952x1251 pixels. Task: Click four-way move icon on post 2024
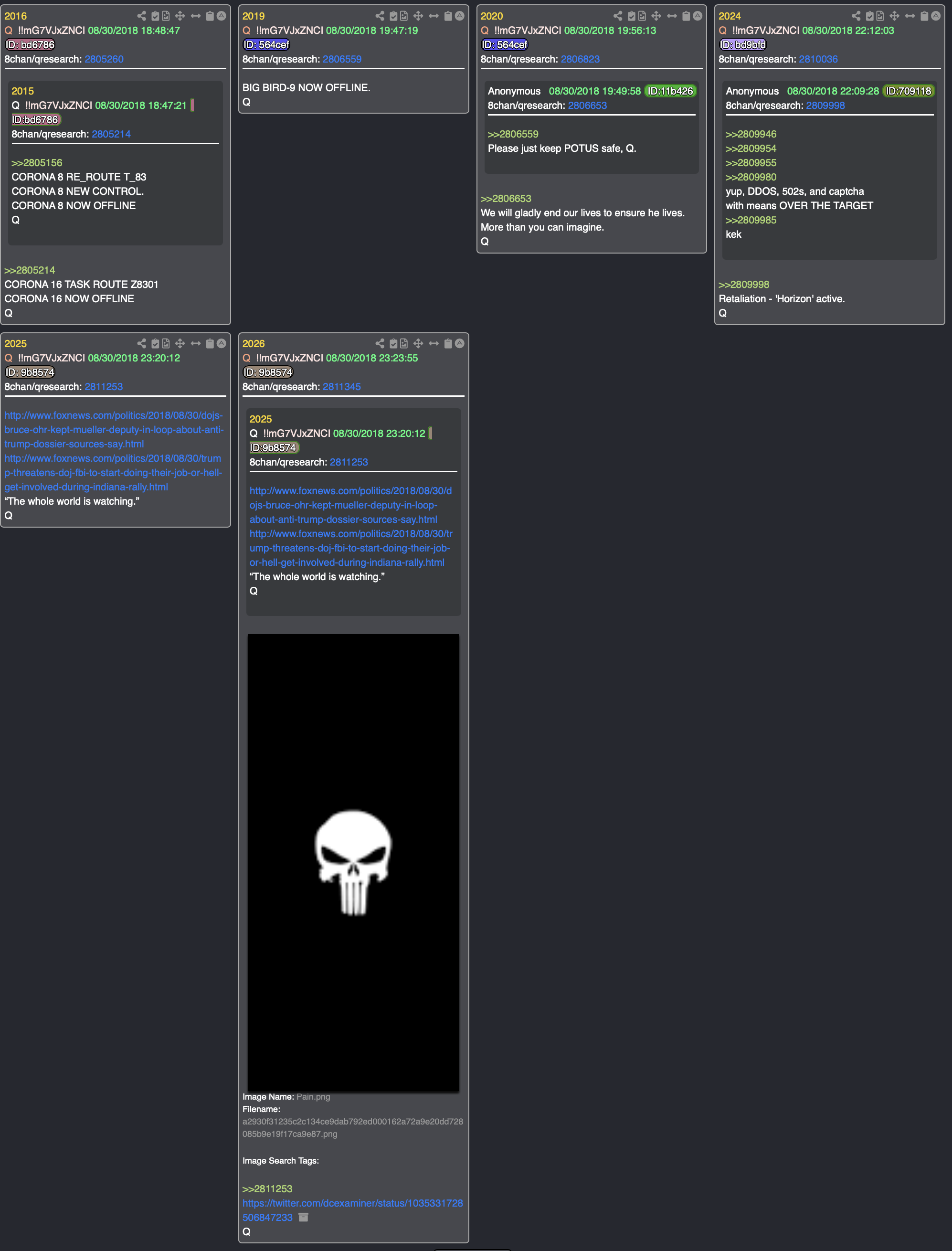894,16
